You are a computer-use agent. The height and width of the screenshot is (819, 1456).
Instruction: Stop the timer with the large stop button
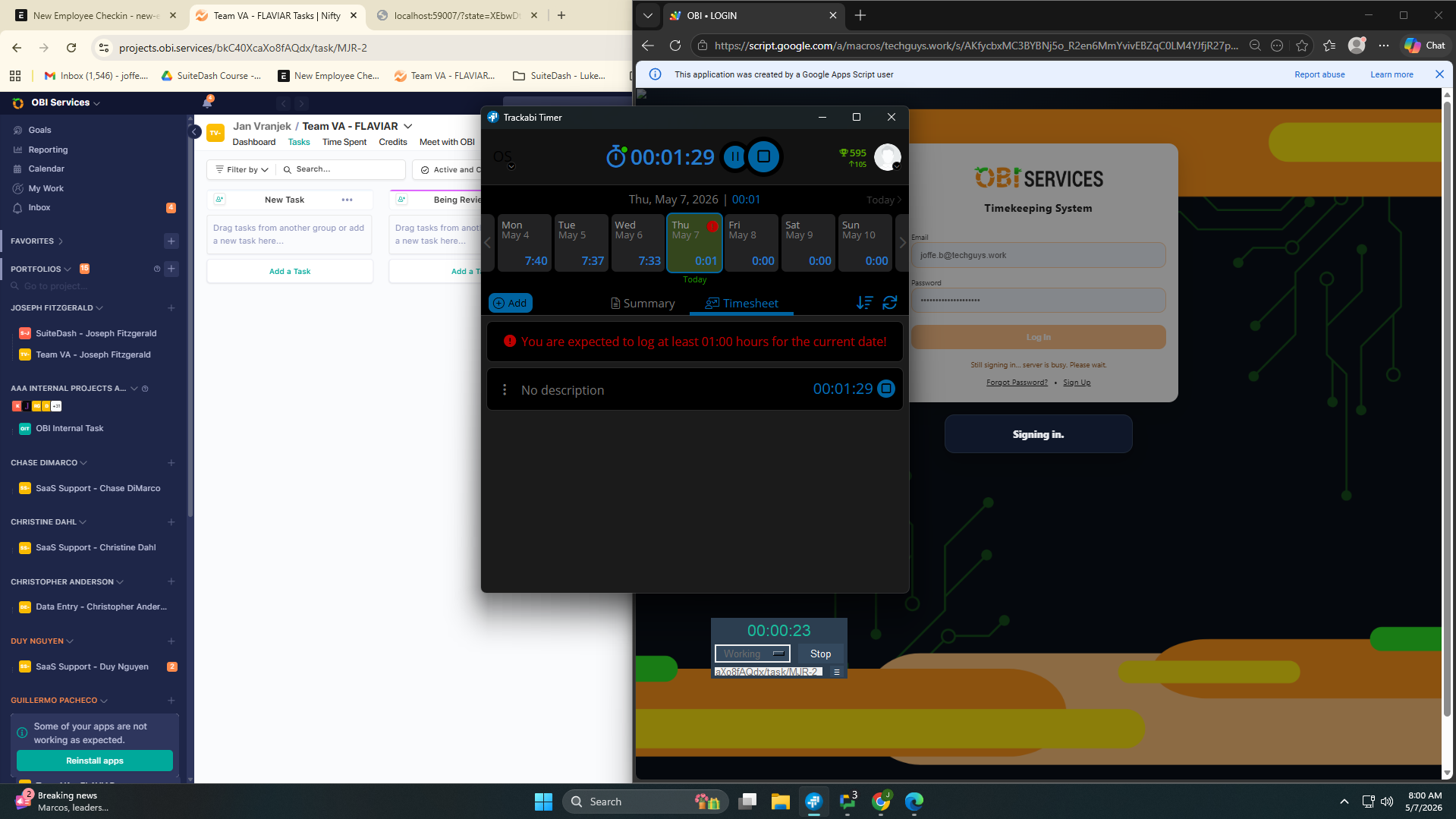[763, 157]
